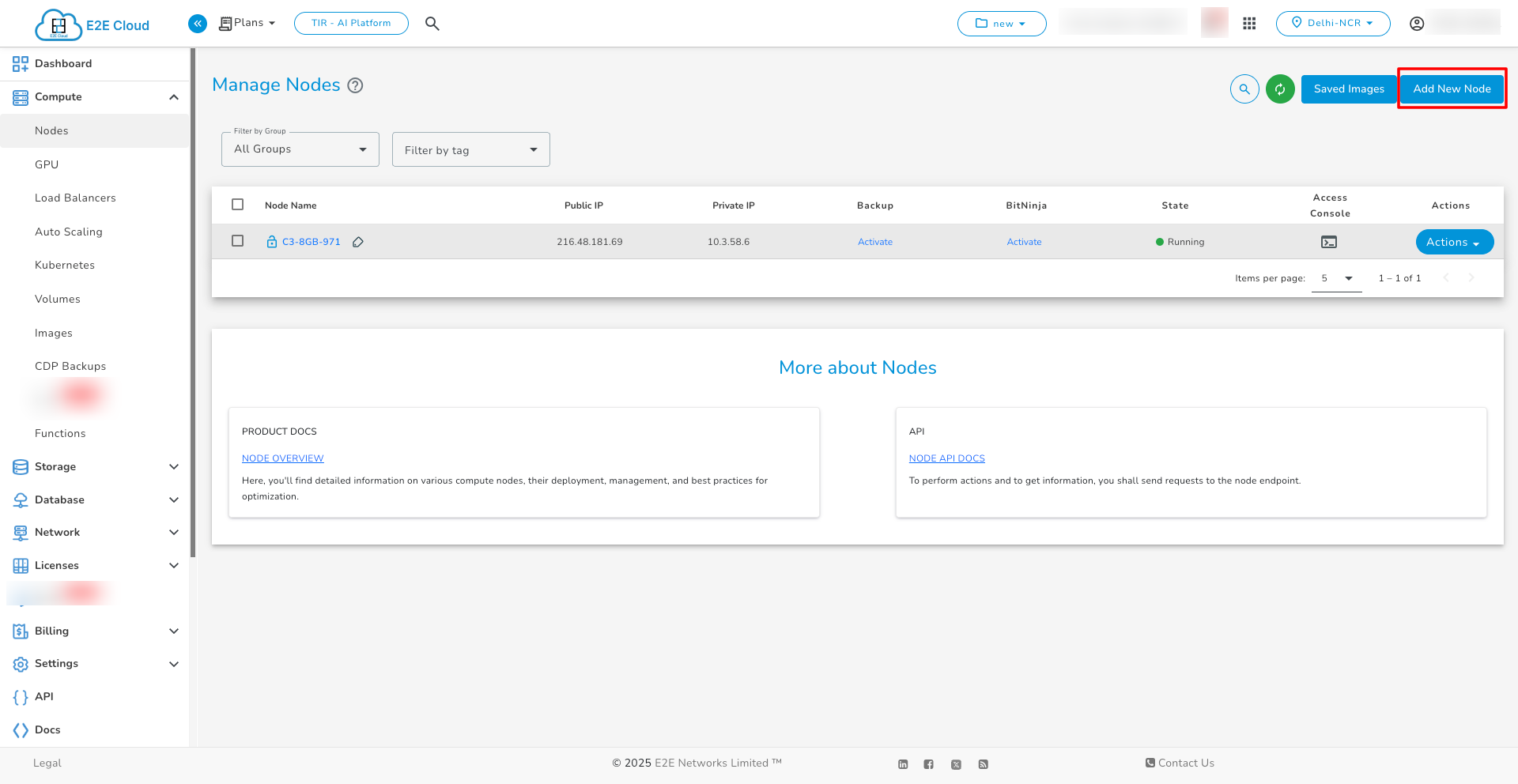Open the account profile icon
The height and width of the screenshot is (784, 1518).
[x=1416, y=23]
